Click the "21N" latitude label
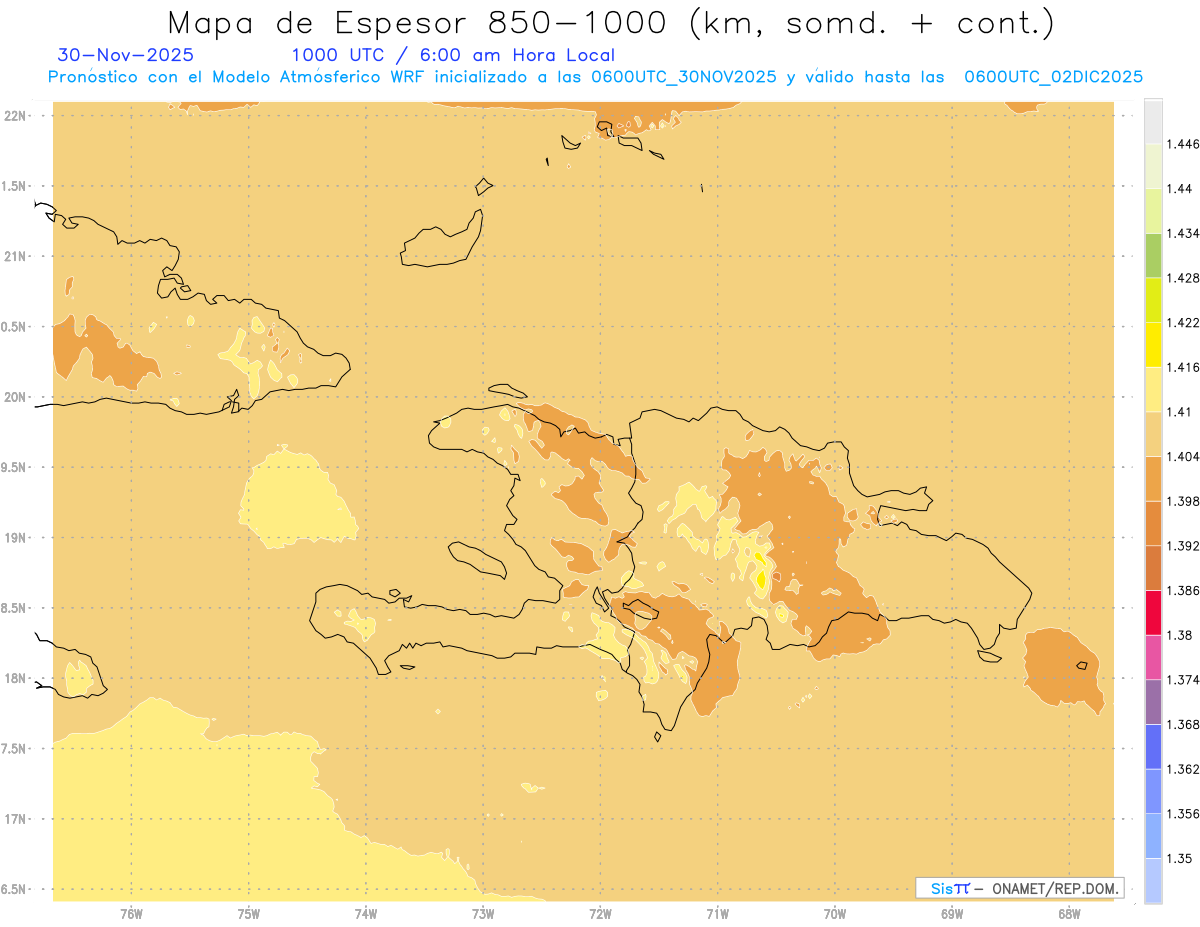This screenshot has height=927, width=1200. pos(14,257)
